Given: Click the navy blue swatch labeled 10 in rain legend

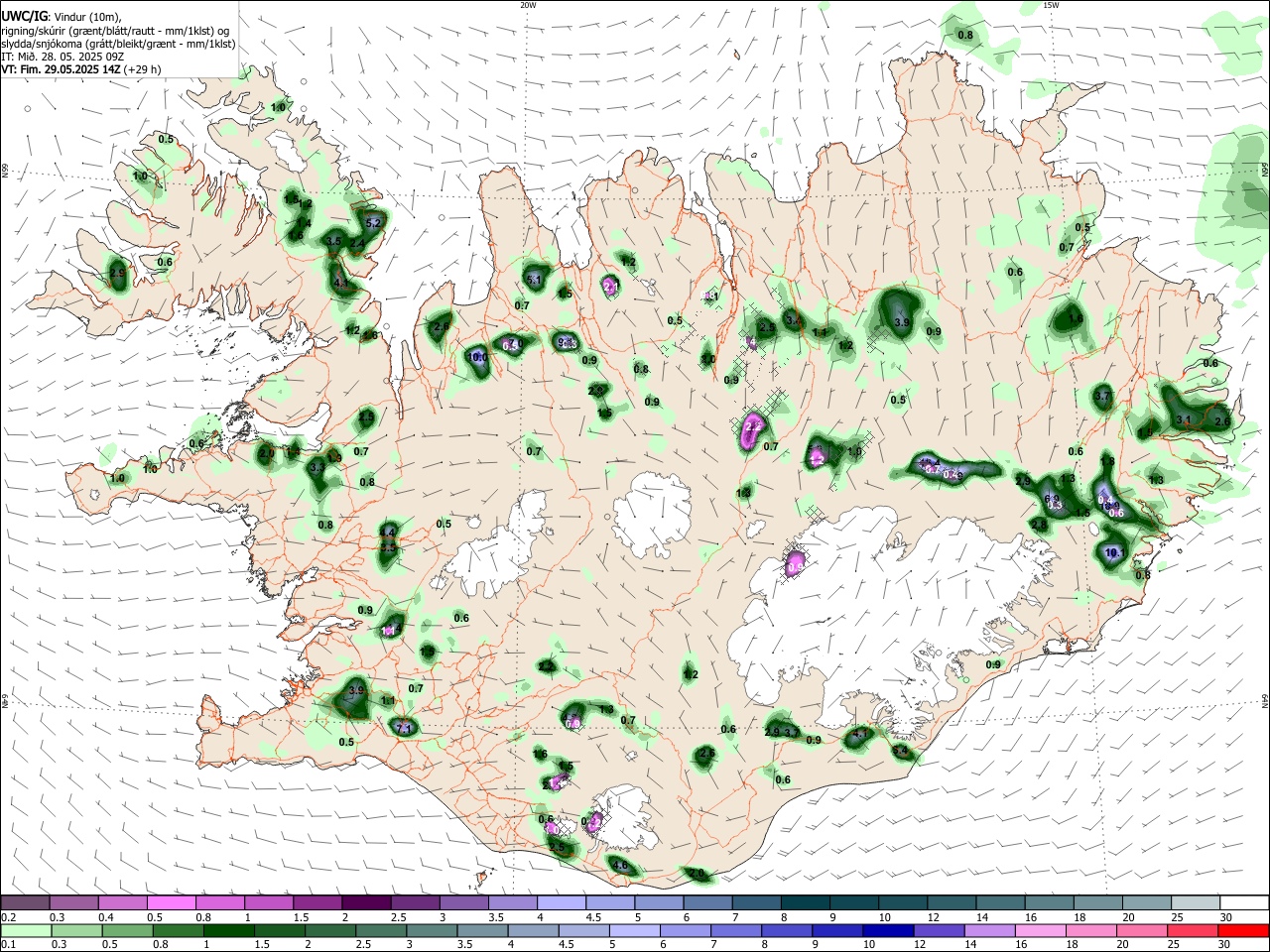Looking at the screenshot, I should coord(887,931).
